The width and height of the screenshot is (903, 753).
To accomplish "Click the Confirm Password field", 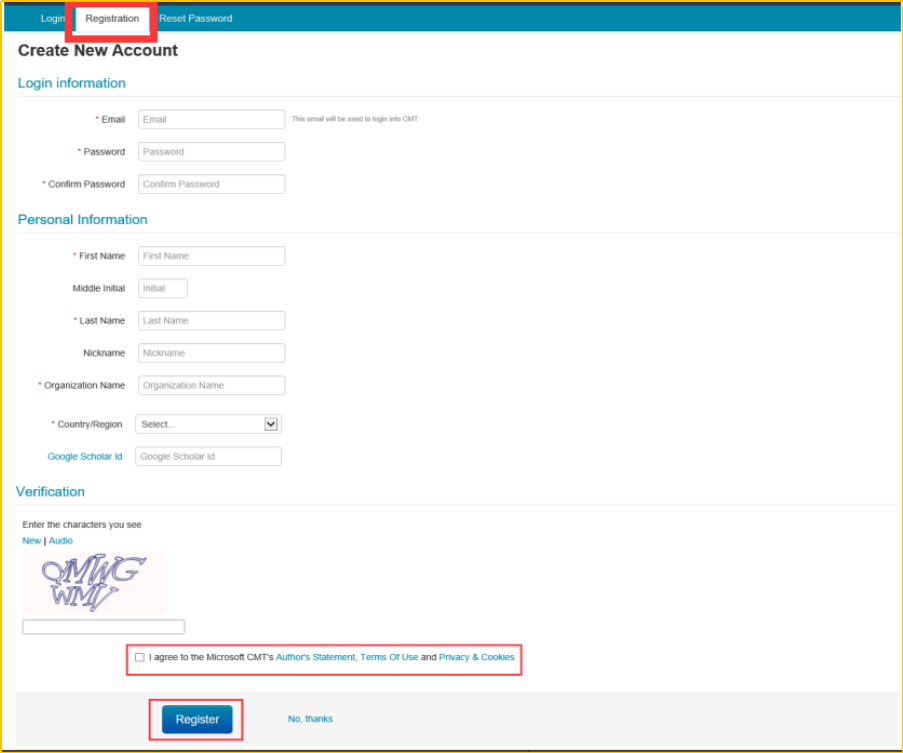I will [x=211, y=184].
